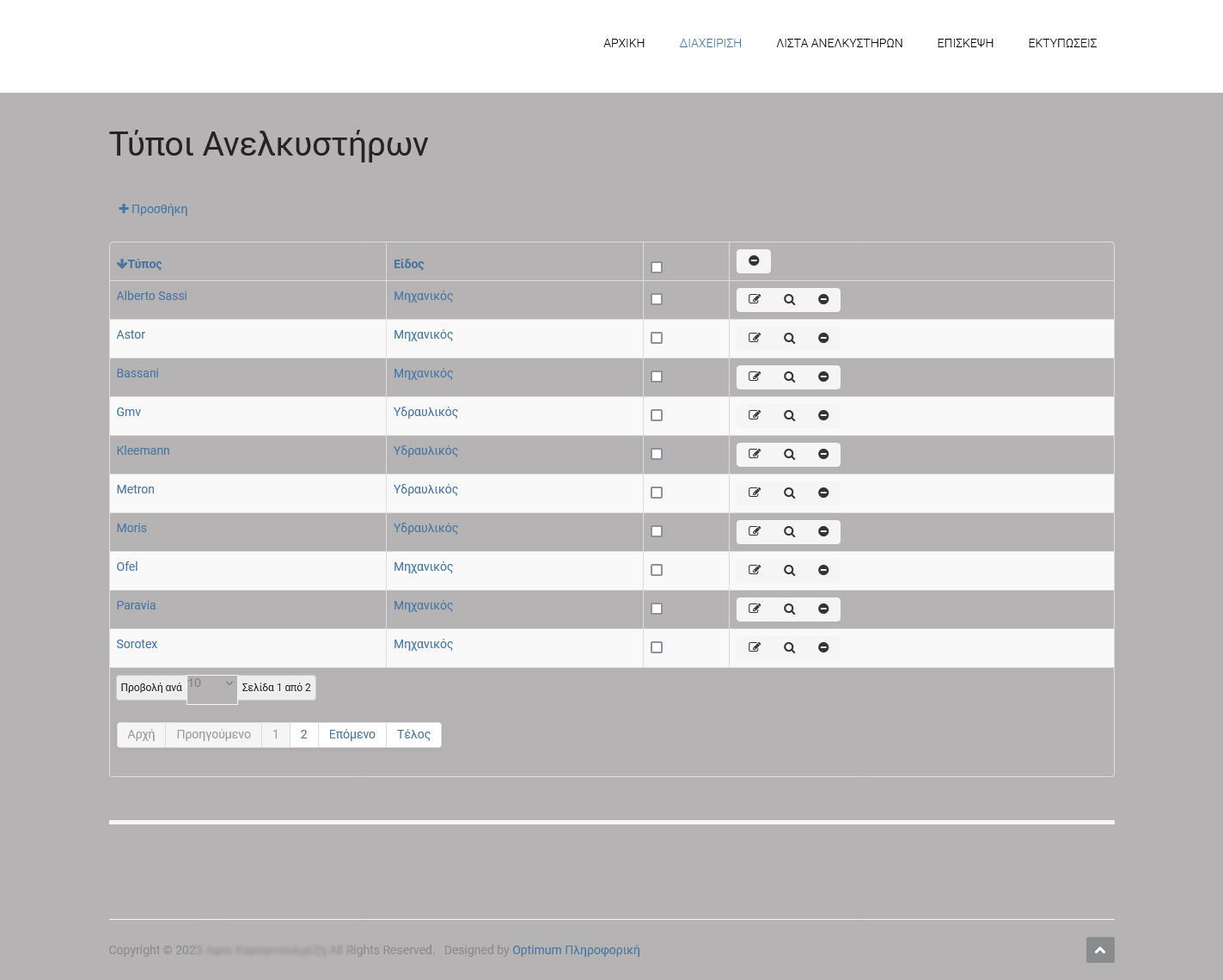
Task: Click the magnifier view icon for Astor
Action: [789, 339]
